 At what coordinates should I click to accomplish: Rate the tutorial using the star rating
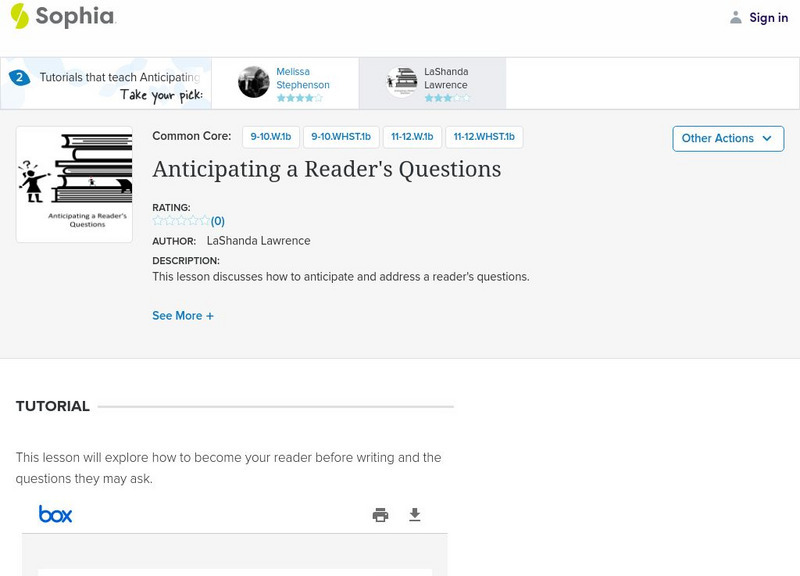(x=181, y=221)
